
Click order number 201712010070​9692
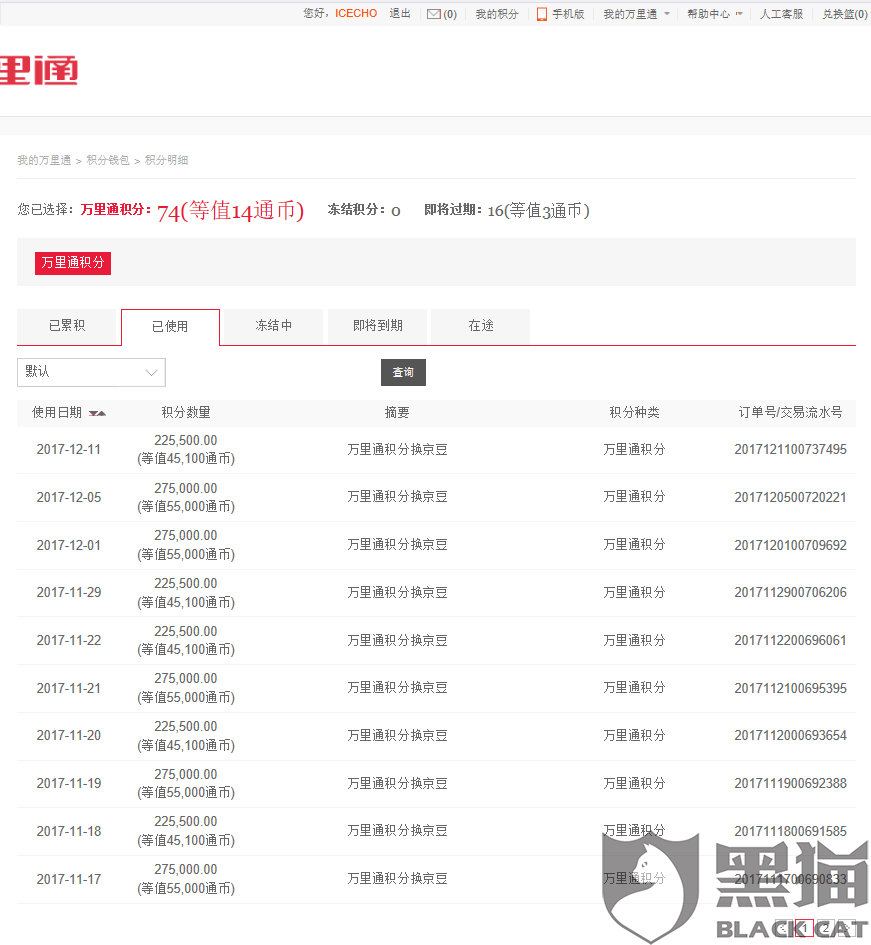[x=790, y=545]
